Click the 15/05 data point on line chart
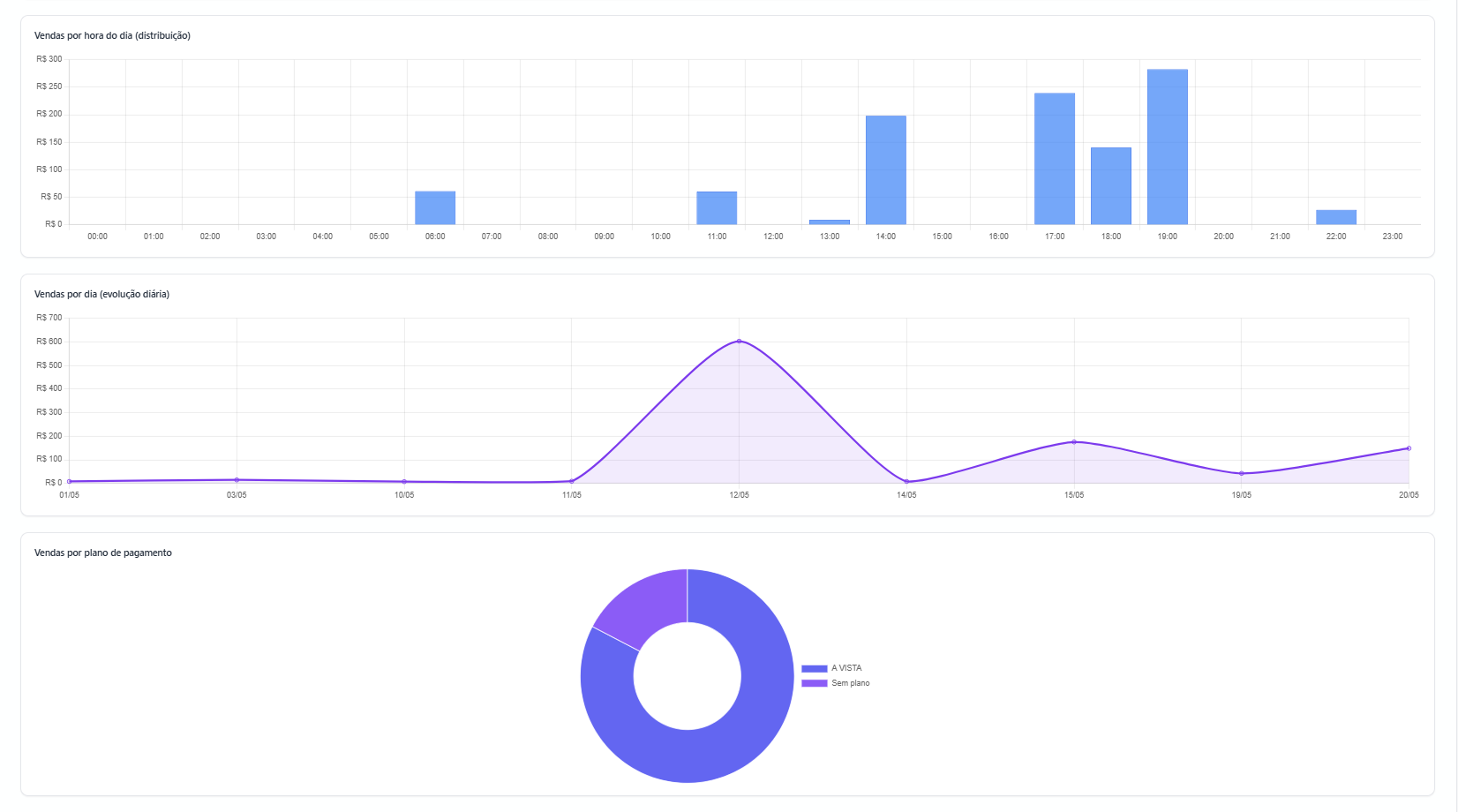1458x812 pixels. (1074, 441)
